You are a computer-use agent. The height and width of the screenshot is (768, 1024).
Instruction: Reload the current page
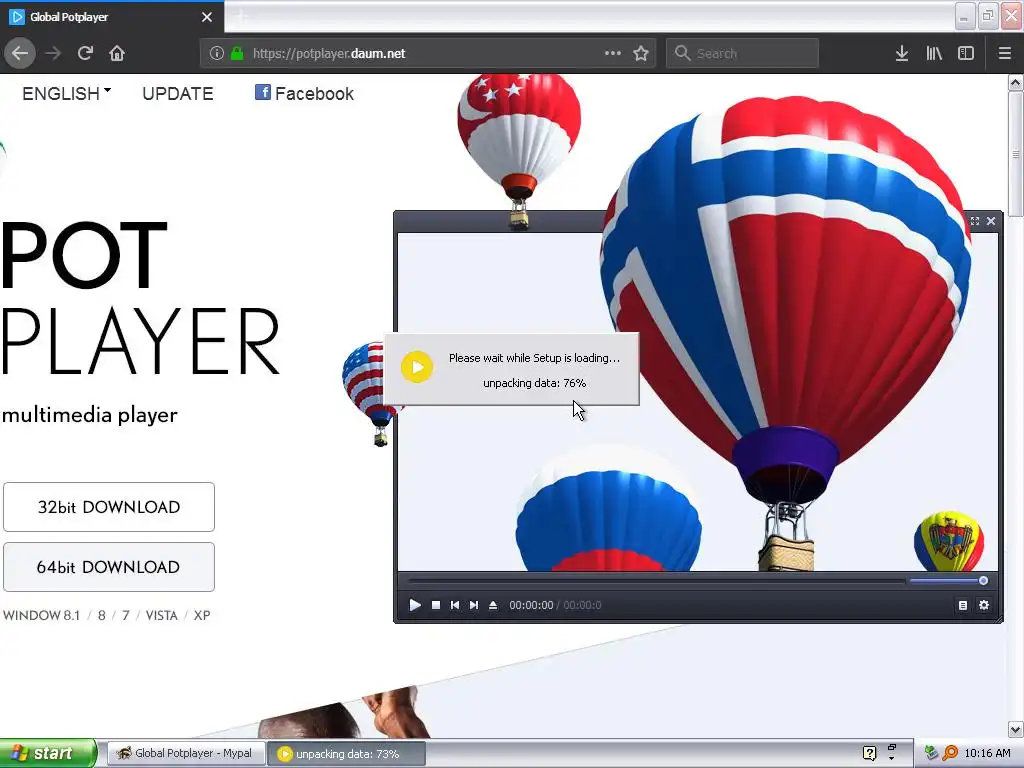tap(85, 53)
